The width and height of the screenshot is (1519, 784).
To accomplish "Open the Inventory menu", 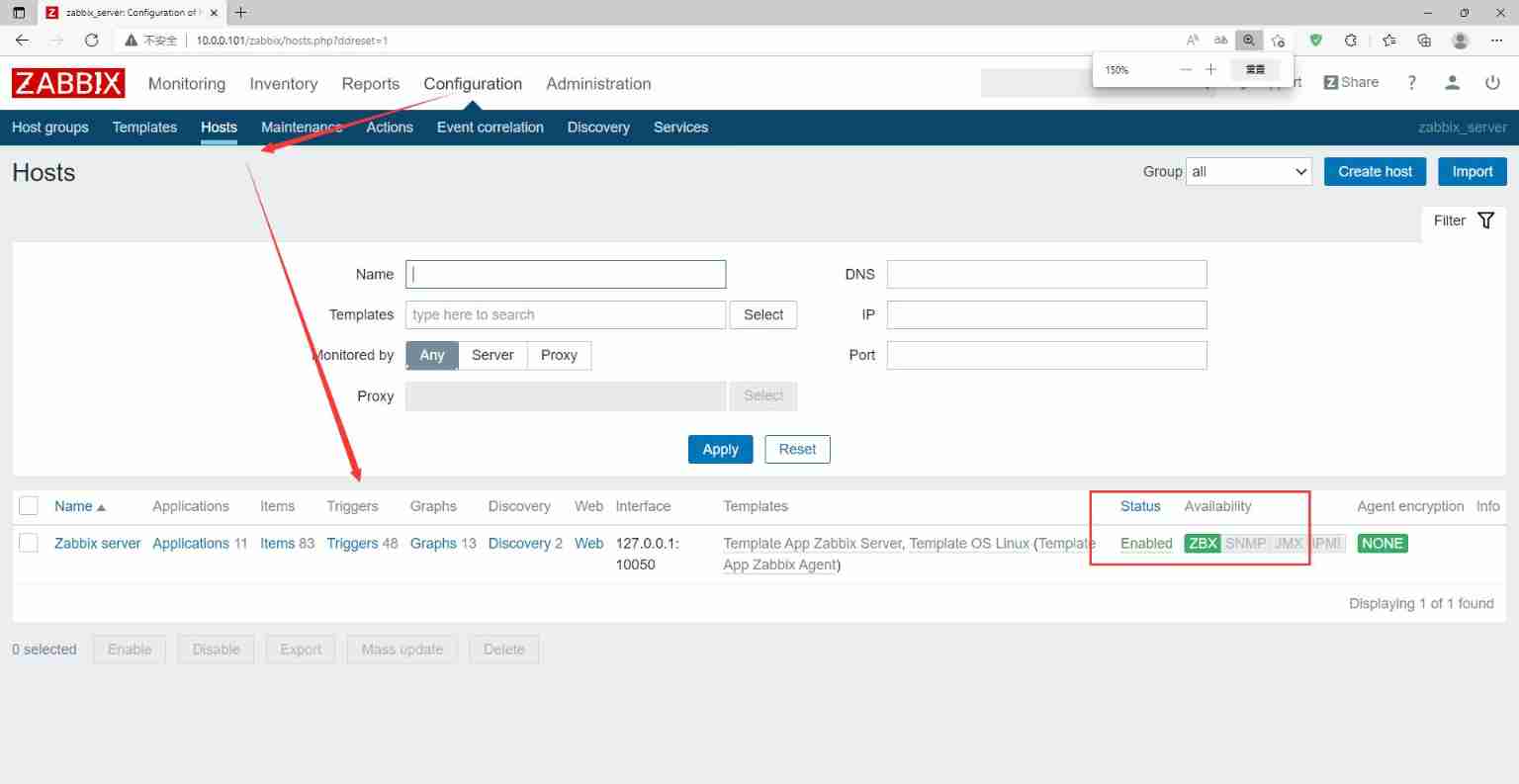I will point(284,84).
